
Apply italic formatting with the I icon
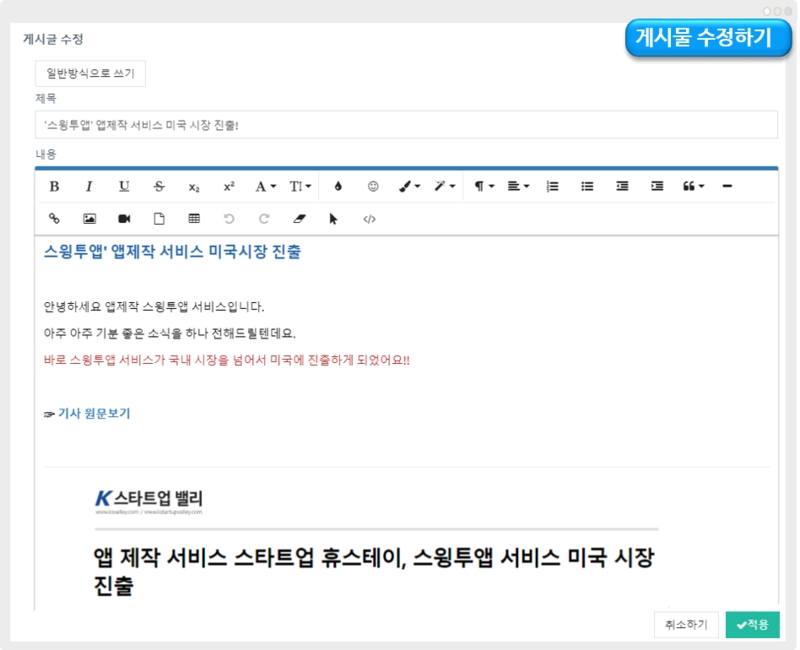coord(89,186)
